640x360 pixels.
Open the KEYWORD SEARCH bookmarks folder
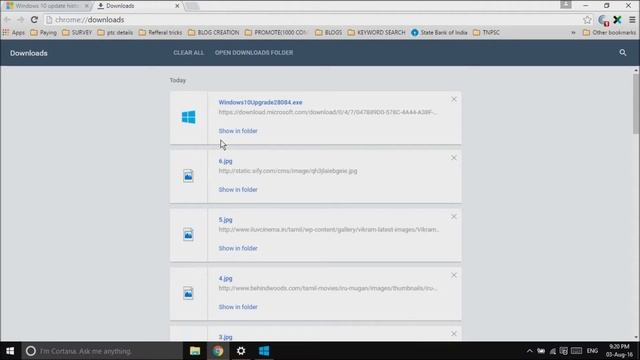pyautogui.click(x=376, y=32)
